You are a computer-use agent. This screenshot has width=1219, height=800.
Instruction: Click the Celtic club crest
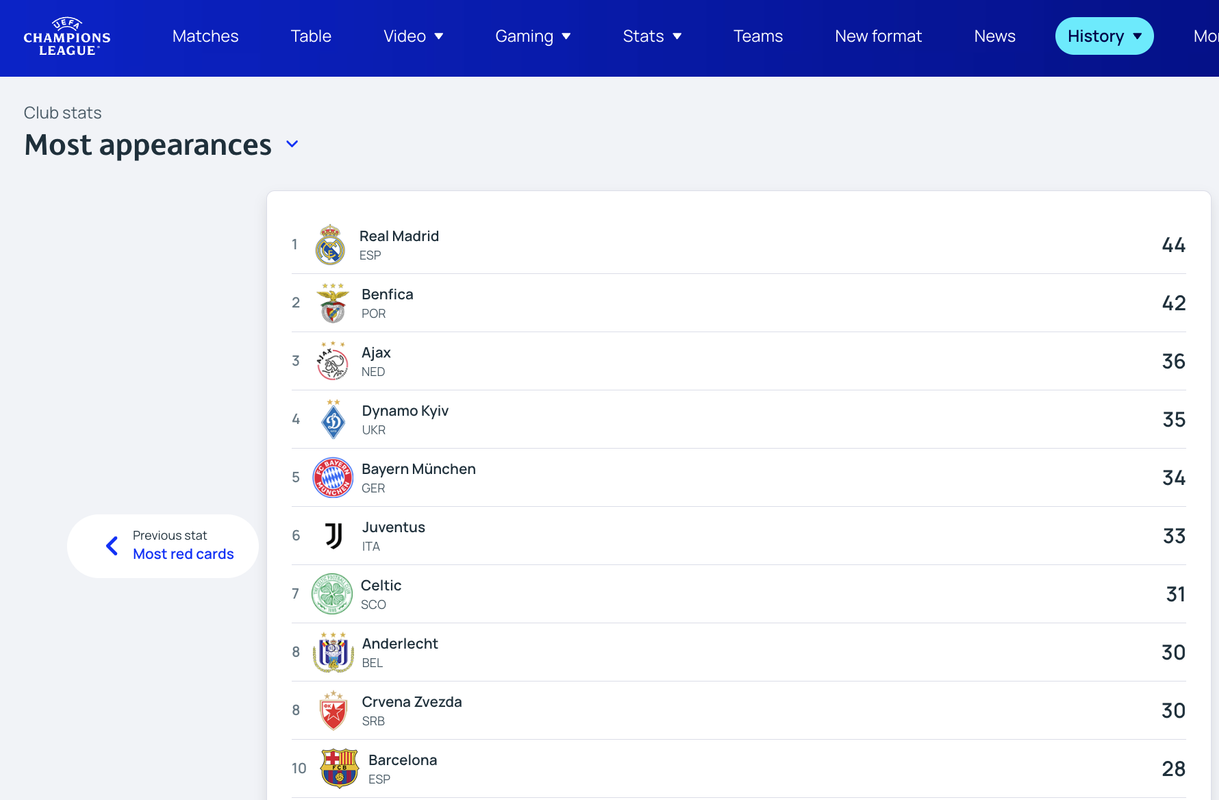332,594
